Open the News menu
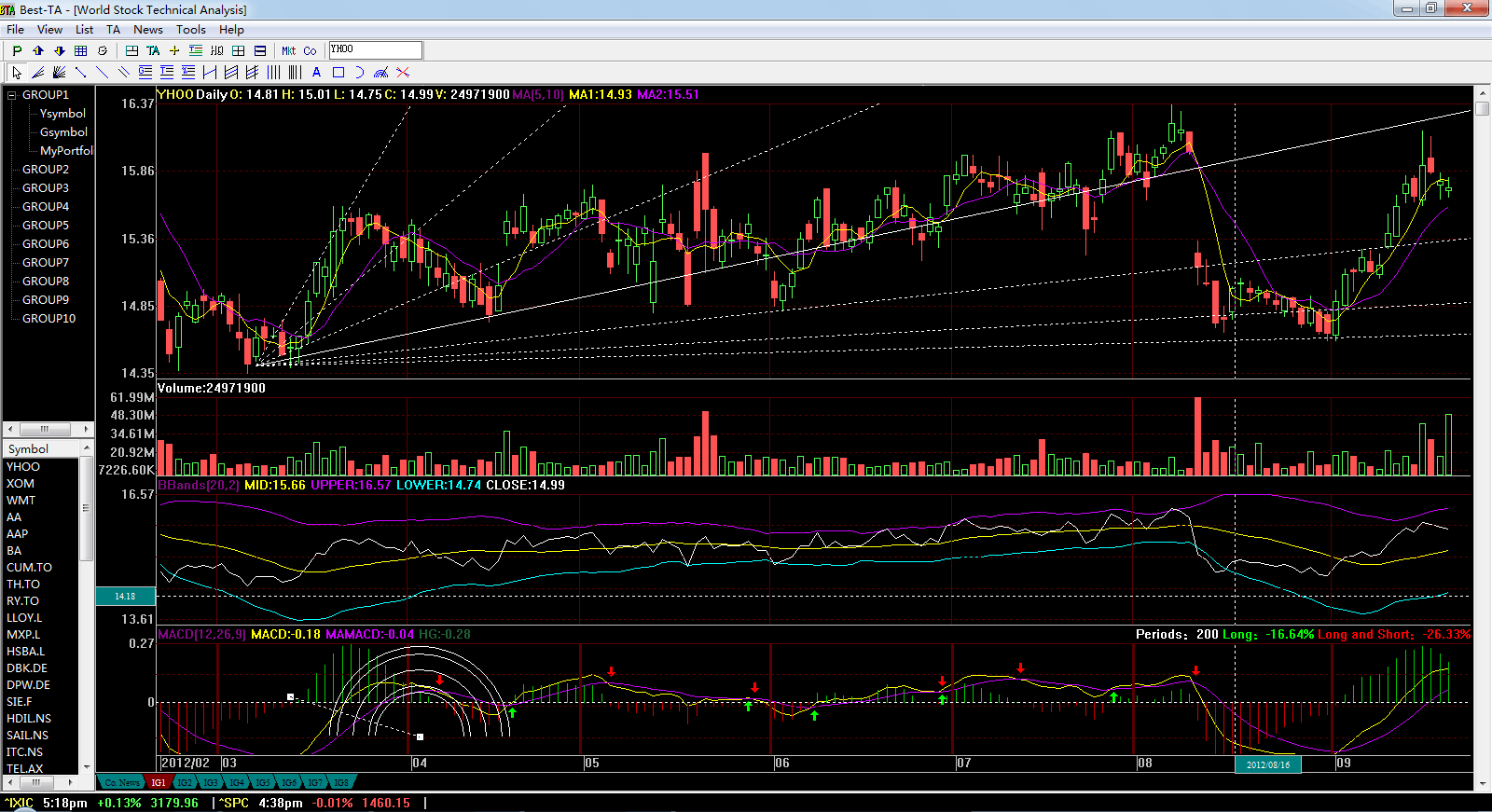The height and width of the screenshot is (812, 1492). (x=148, y=29)
